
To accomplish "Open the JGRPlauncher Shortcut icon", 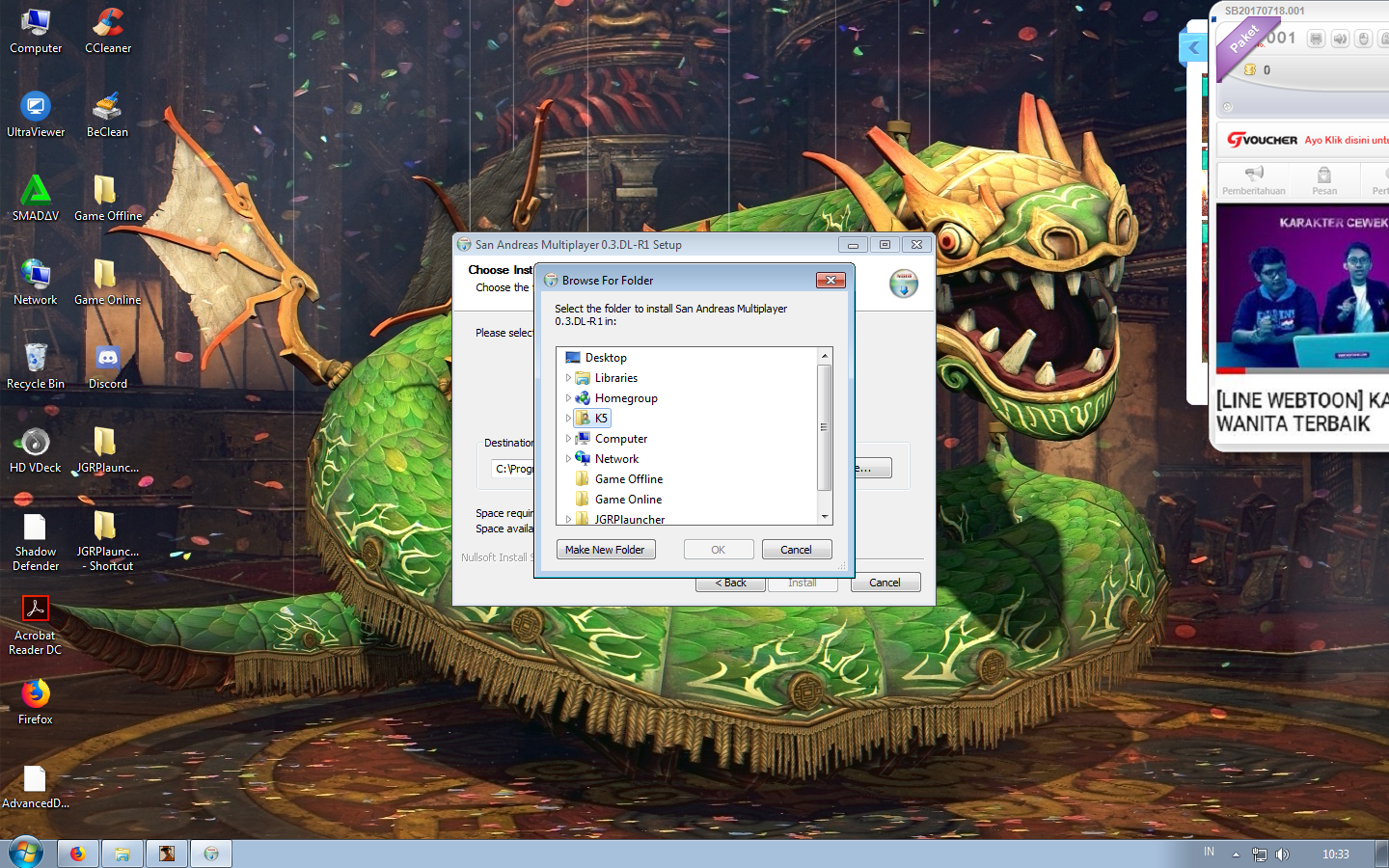I will (108, 541).
